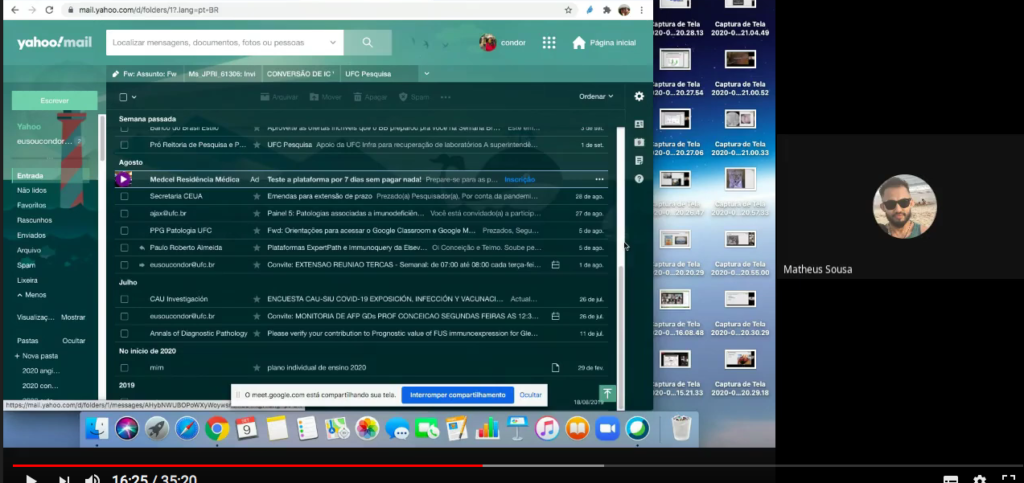Click attachment icon on plano individual row

pyautogui.click(x=555, y=367)
